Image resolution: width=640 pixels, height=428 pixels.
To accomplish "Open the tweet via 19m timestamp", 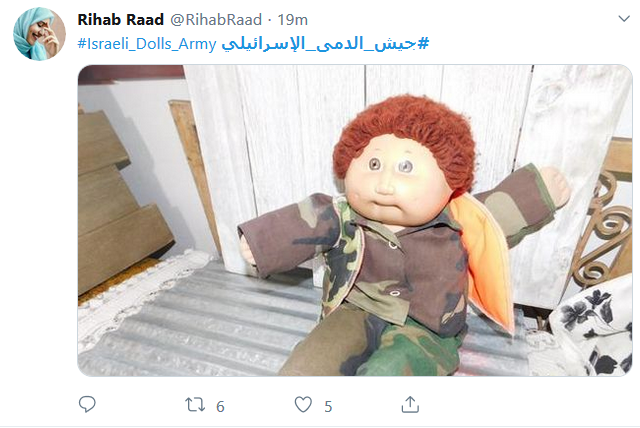I will click(293, 19).
